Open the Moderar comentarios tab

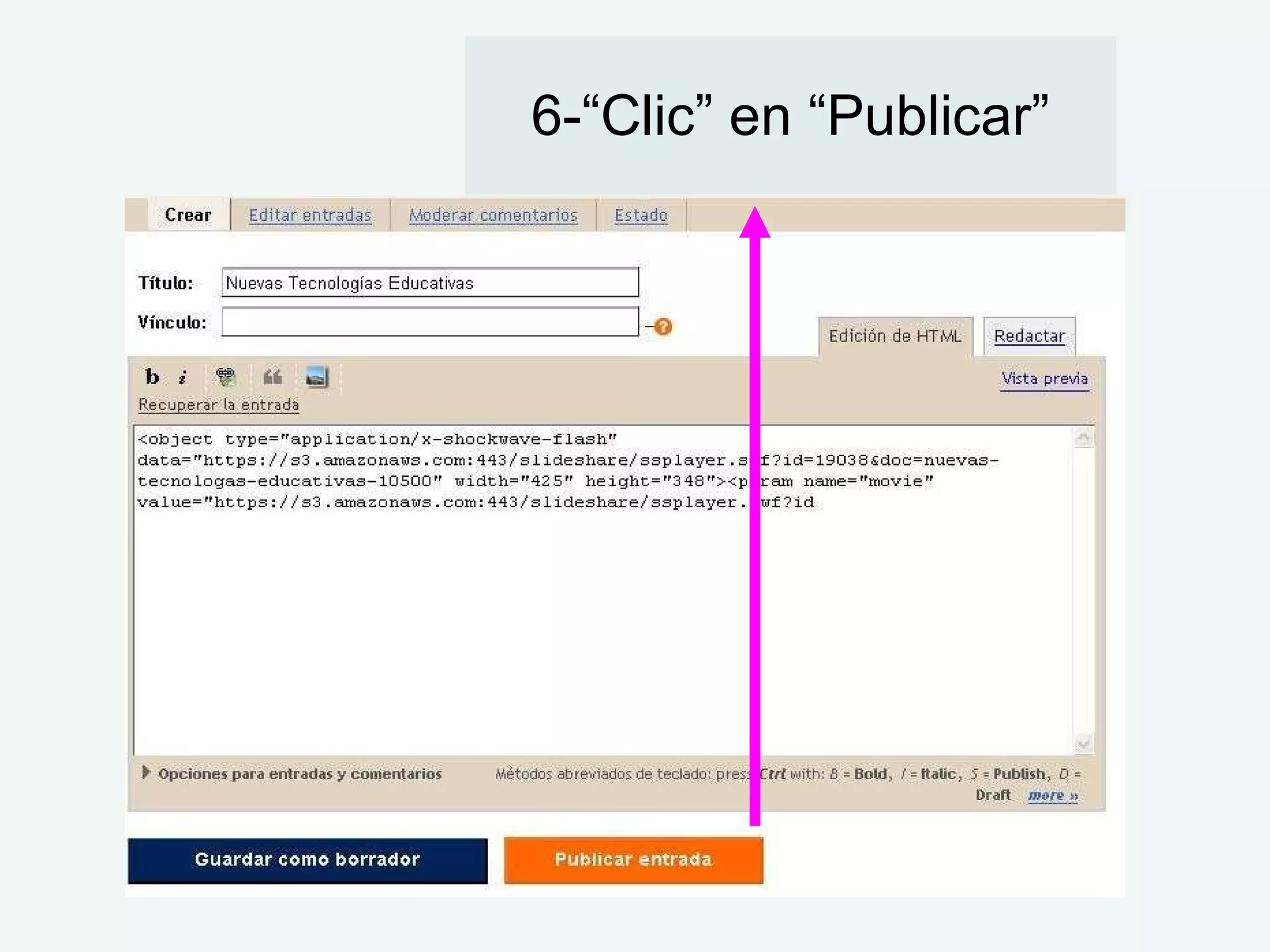point(493,215)
